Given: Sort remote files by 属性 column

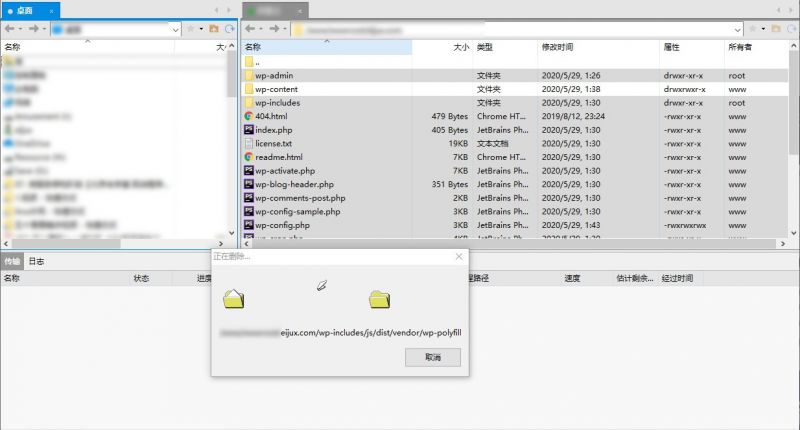Looking at the screenshot, I should 692,47.
